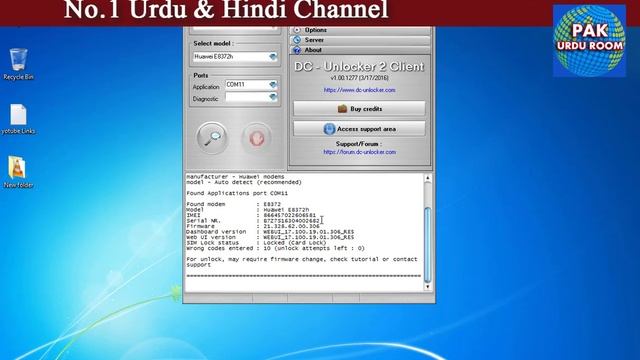Click the SIM Lock status line
The height and width of the screenshot is (360, 640).
point(256,242)
